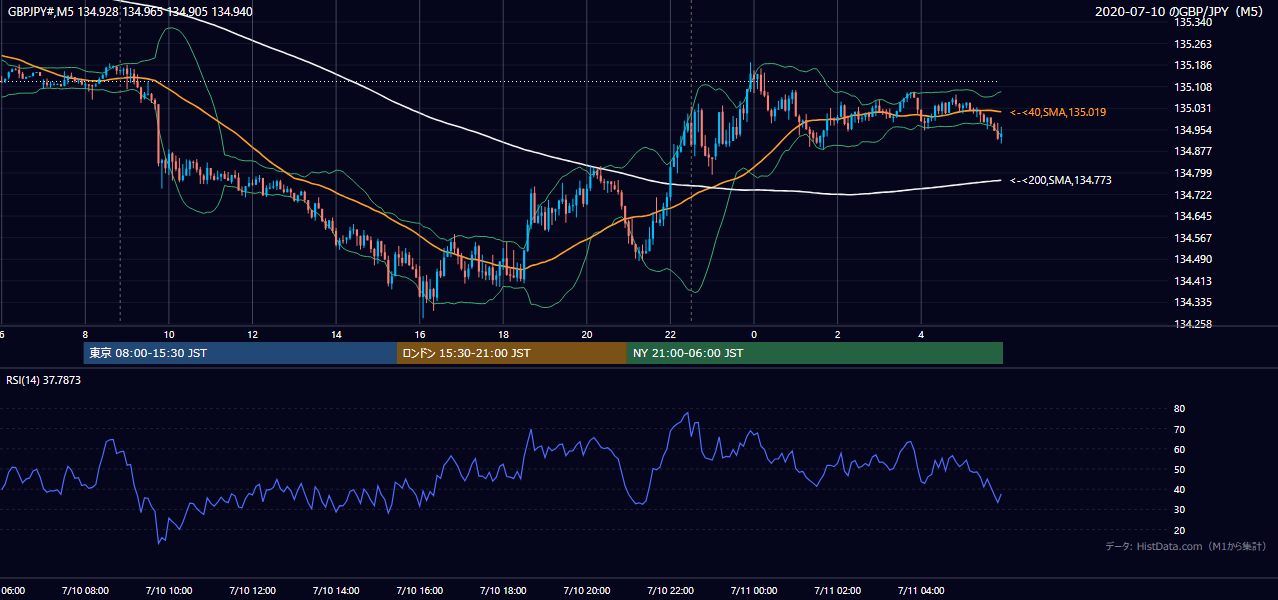
Task: Select the ロンドン 15:30-21:00 JST session bar
Action: 512,353
